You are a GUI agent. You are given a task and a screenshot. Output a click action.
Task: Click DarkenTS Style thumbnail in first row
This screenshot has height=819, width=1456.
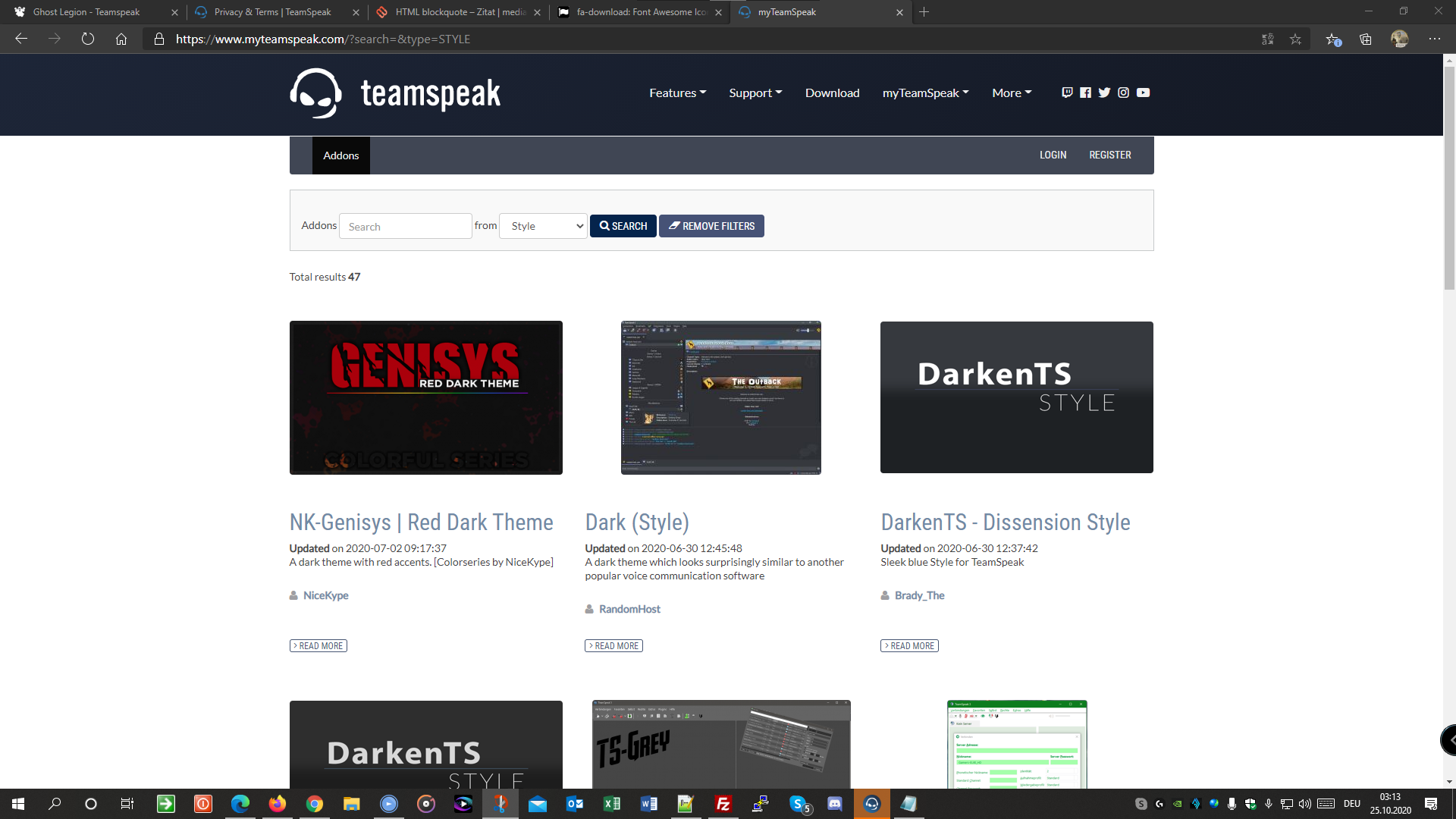(x=1017, y=397)
